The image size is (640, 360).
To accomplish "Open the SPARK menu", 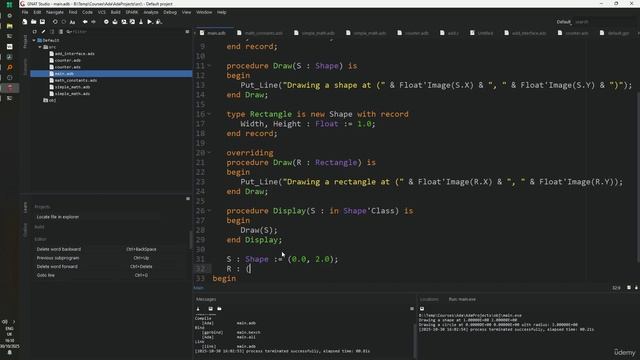I will (131, 12).
